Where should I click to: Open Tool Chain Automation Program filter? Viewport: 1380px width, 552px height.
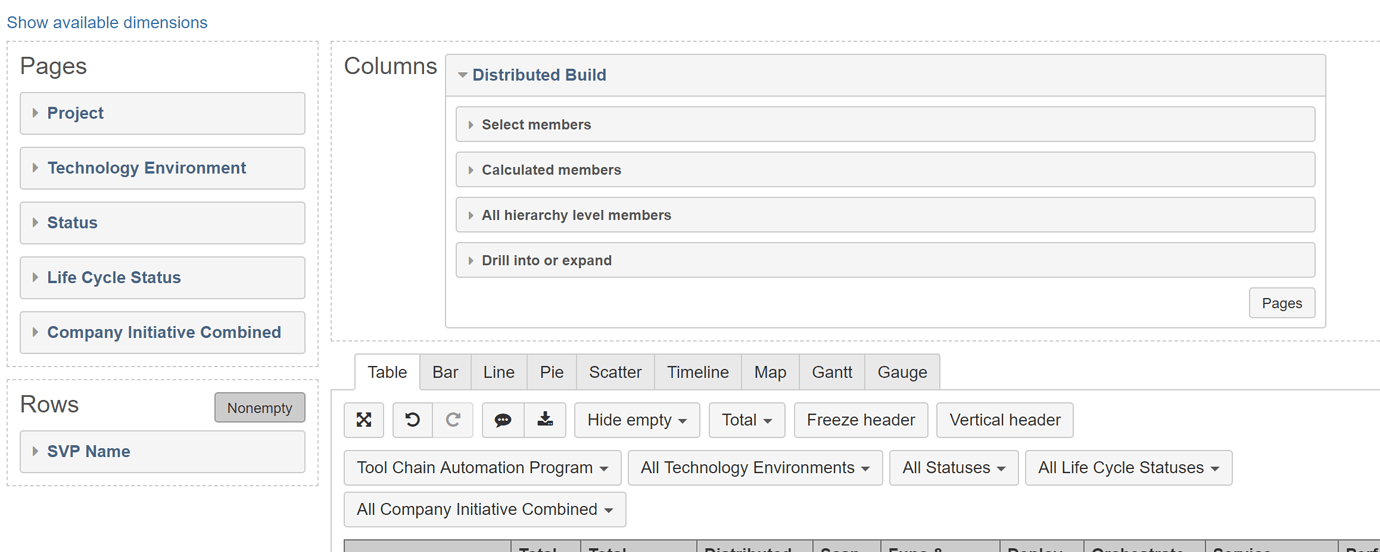[482, 468]
